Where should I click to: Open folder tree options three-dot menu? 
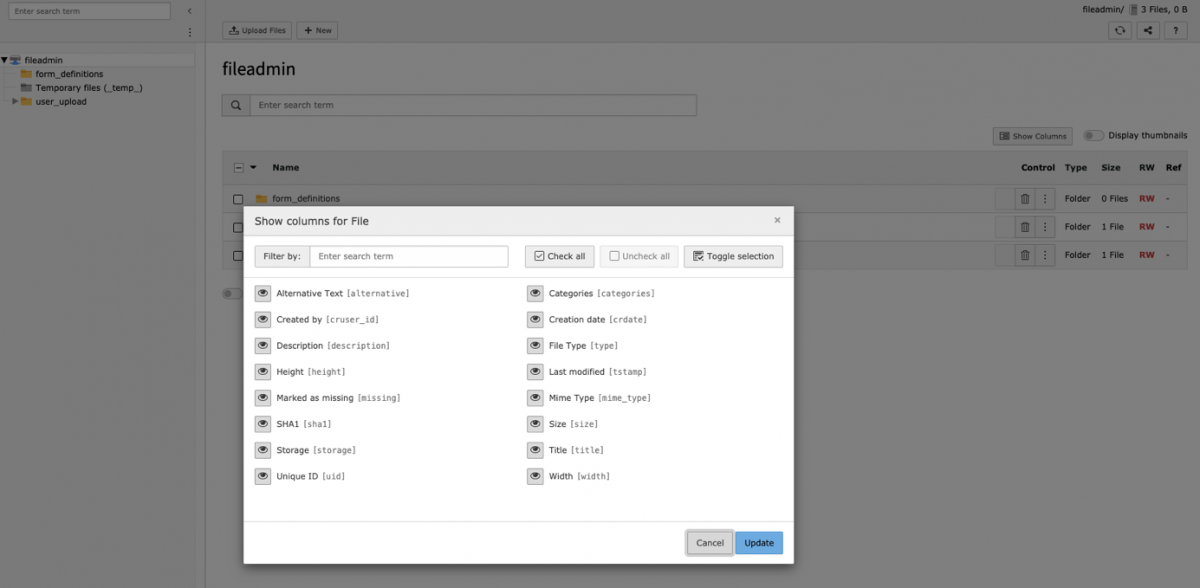(190, 32)
